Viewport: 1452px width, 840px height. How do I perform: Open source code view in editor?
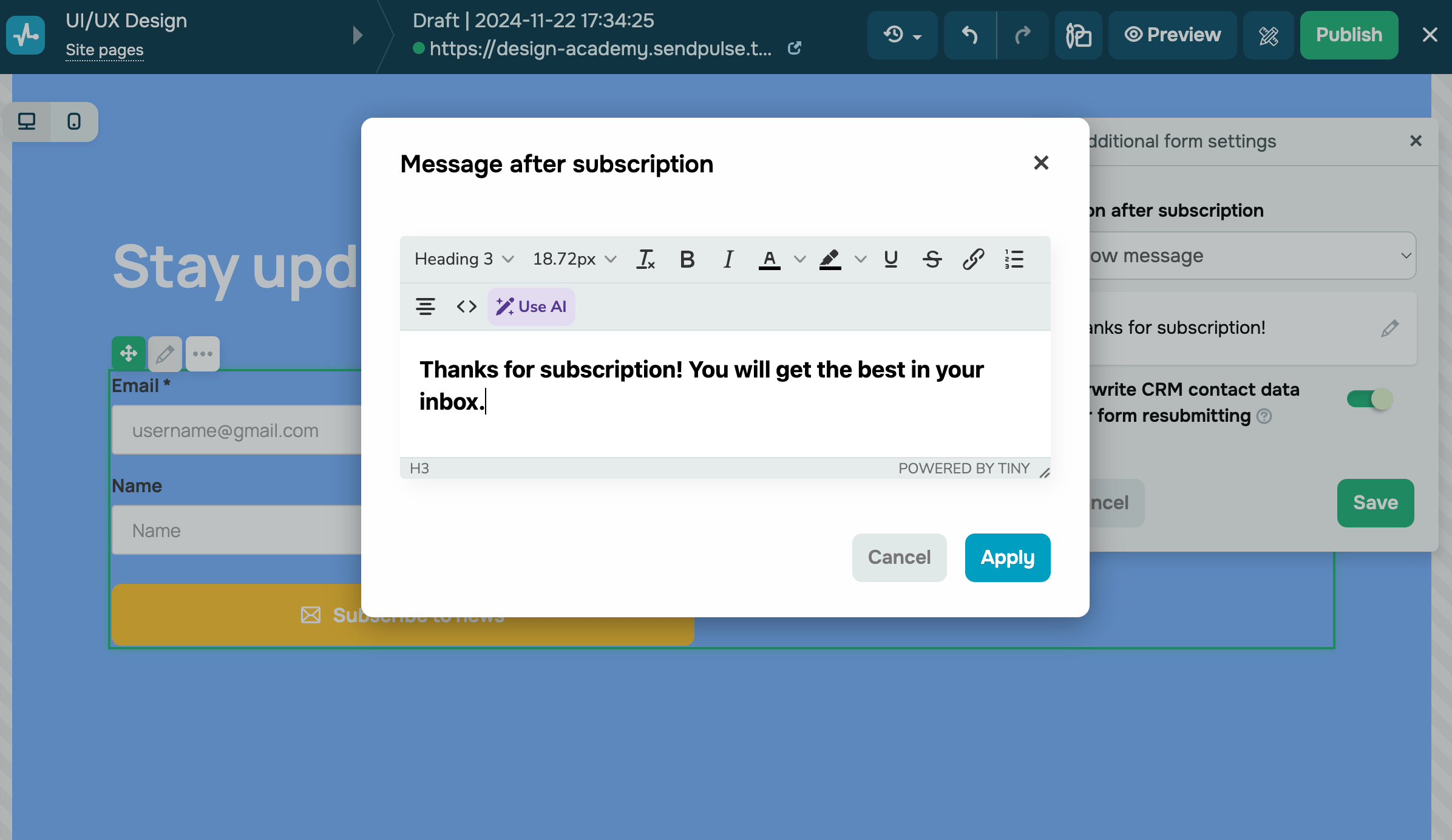(x=466, y=307)
